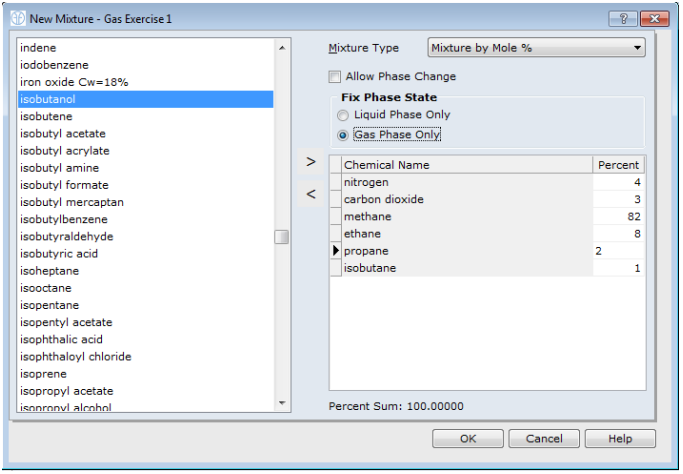
Task: Edit the propane percent field
Action: (x=616, y=251)
